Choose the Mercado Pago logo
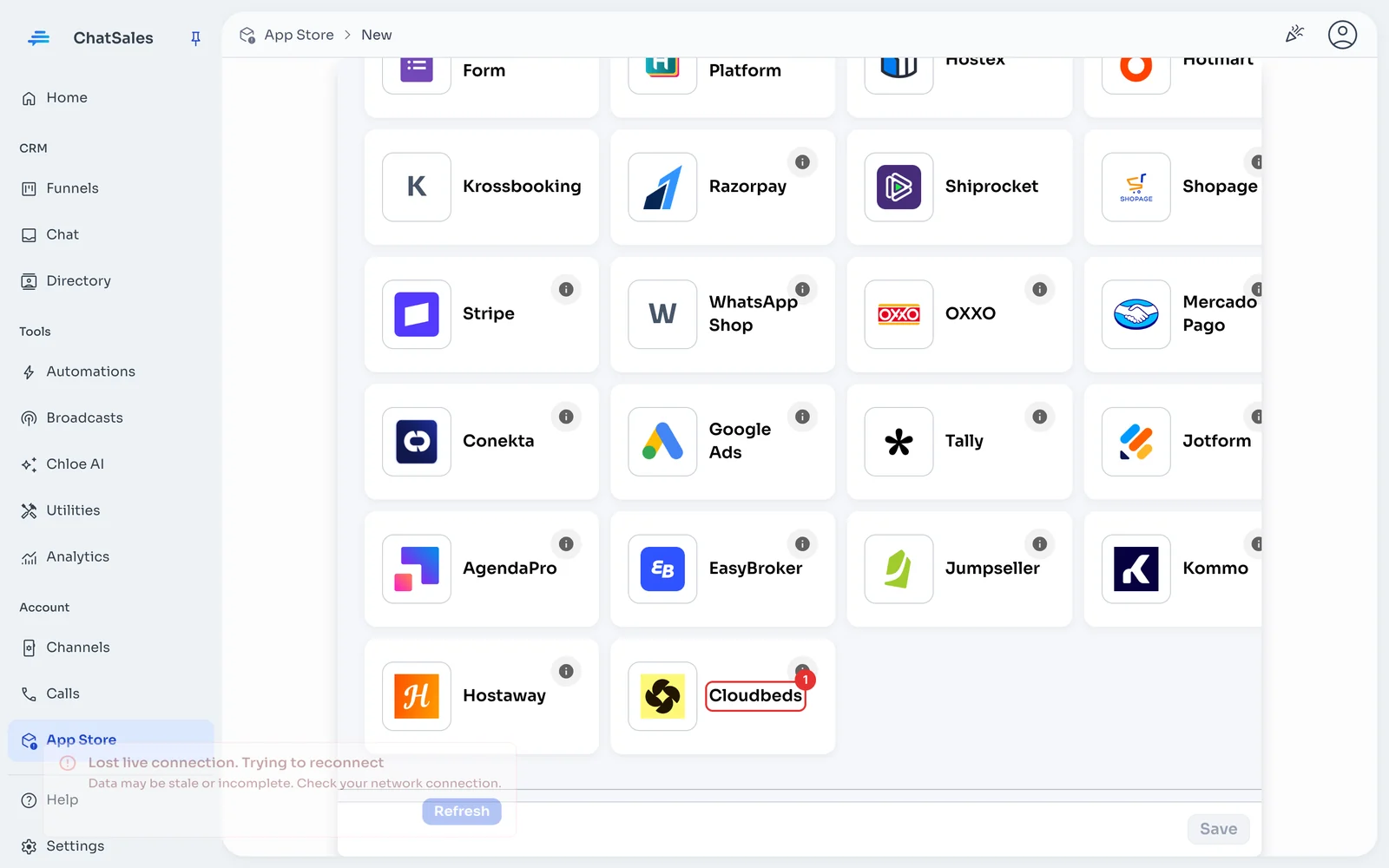 click(1136, 314)
